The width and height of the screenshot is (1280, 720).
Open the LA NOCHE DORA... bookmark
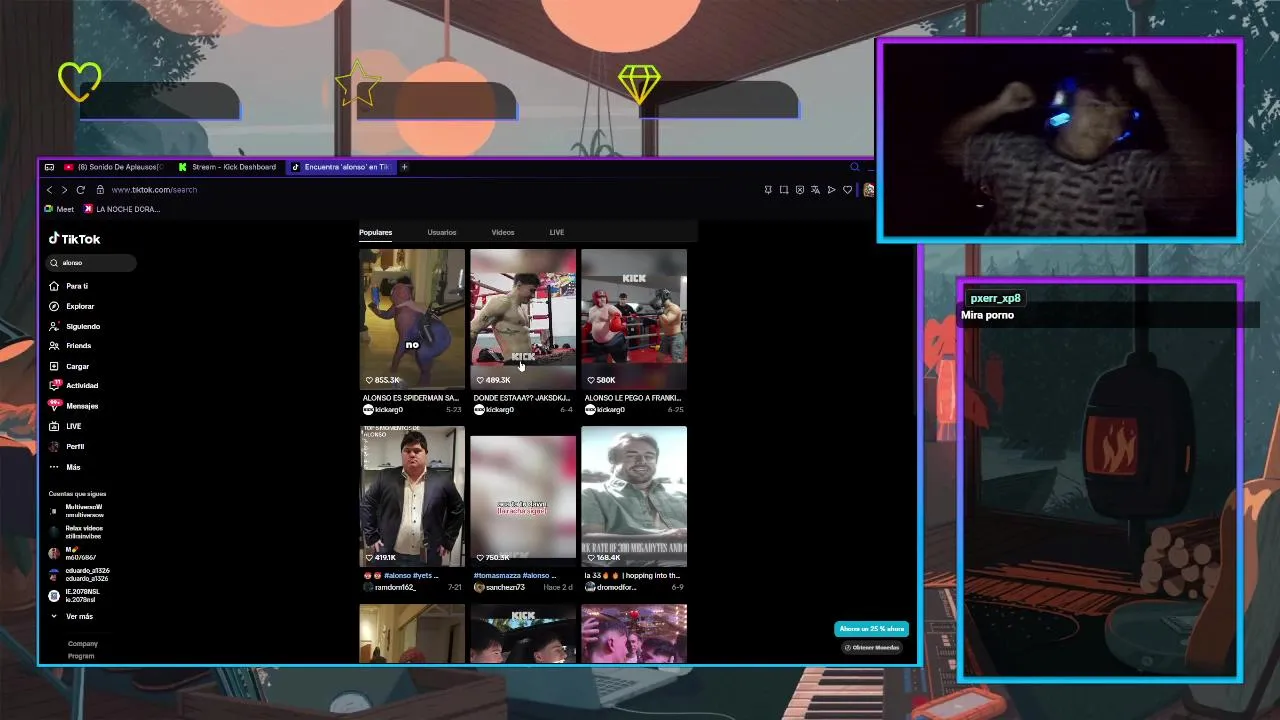[122, 209]
